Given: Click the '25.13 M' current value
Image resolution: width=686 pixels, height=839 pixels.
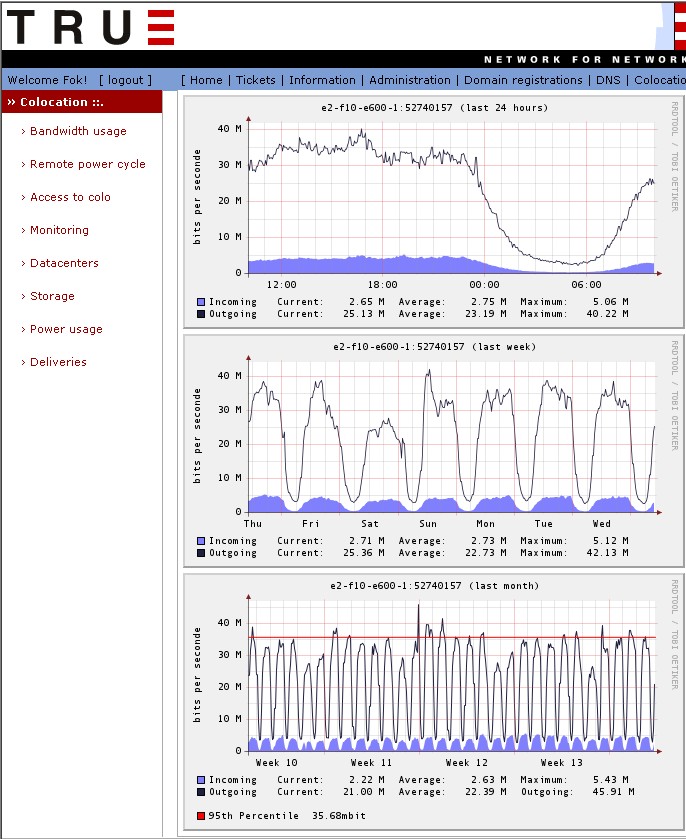Looking at the screenshot, I should click(364, 314).
